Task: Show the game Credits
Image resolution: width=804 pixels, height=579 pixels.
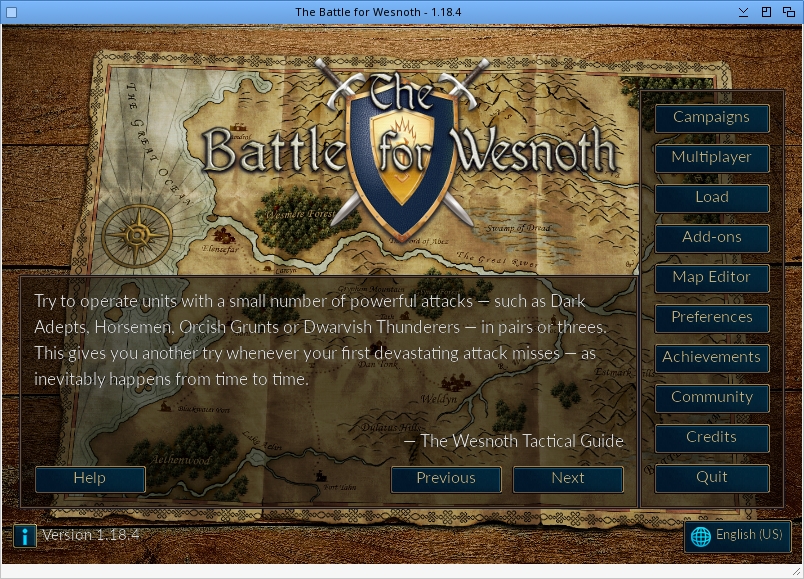Action: click(711, 438)
